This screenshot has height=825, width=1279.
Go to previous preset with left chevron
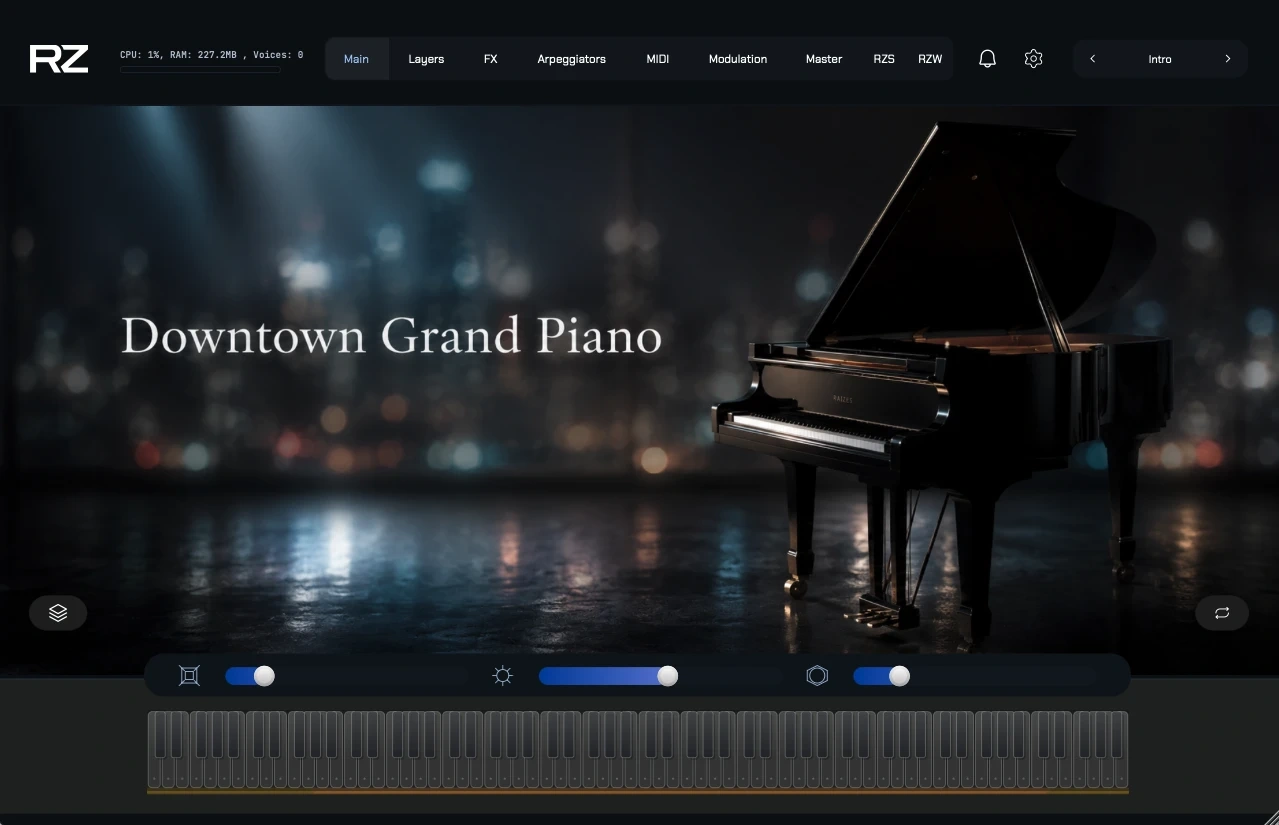(1092, 59)
